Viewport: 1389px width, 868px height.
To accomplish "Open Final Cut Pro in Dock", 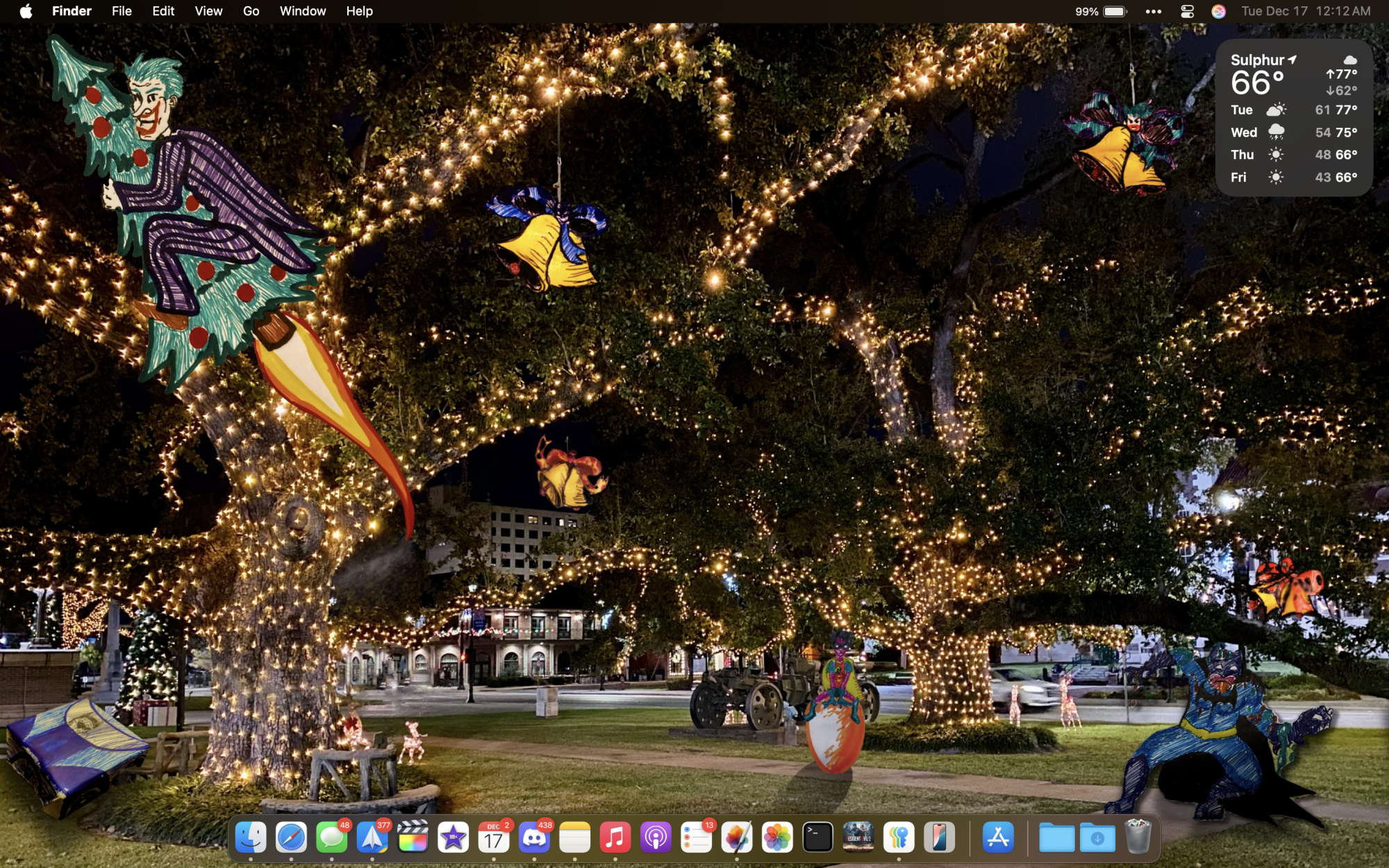I will tap(413, 837).
